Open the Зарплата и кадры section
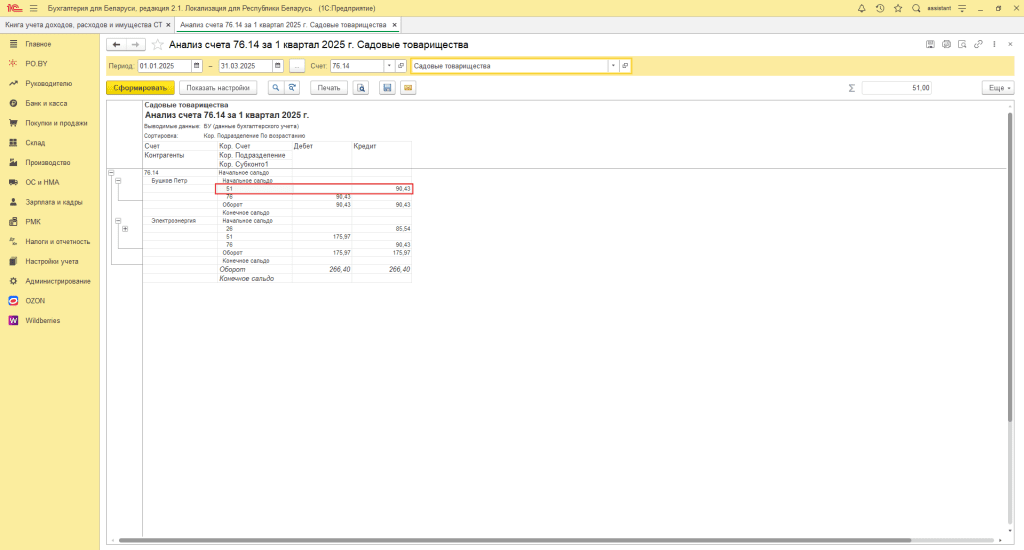1024x550 pixels. coord(54,202)
